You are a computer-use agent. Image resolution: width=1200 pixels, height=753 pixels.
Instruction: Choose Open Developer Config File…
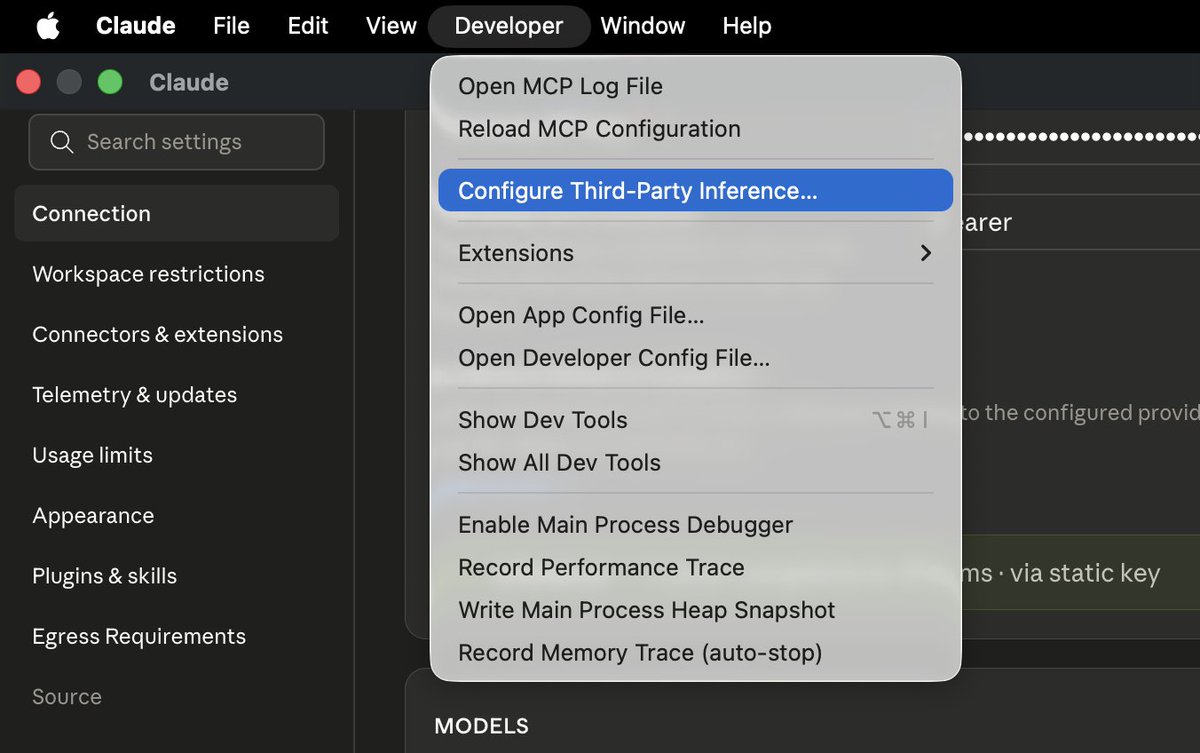(695, 358)
